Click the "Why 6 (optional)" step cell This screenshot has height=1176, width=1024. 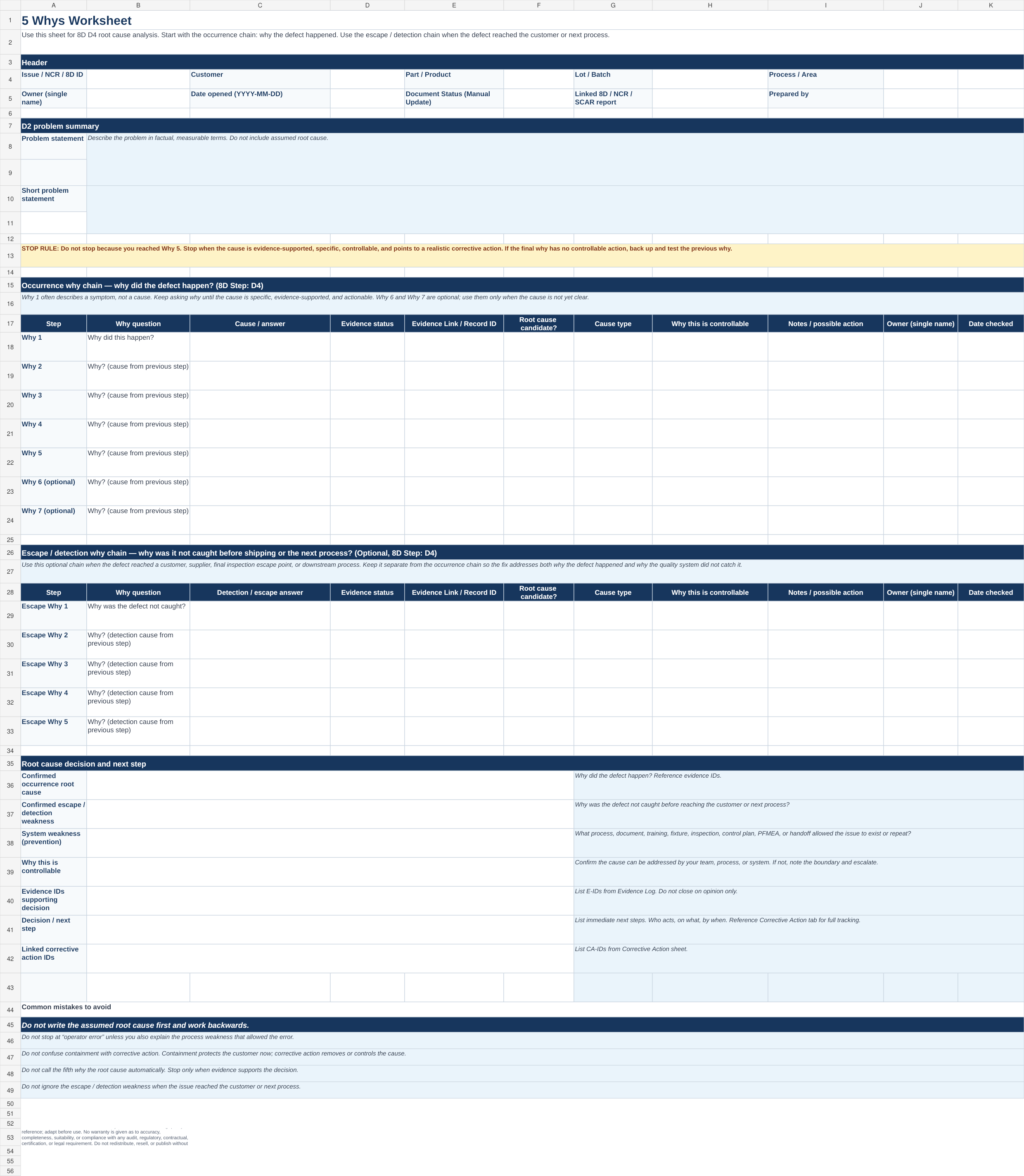coord(54,491)
